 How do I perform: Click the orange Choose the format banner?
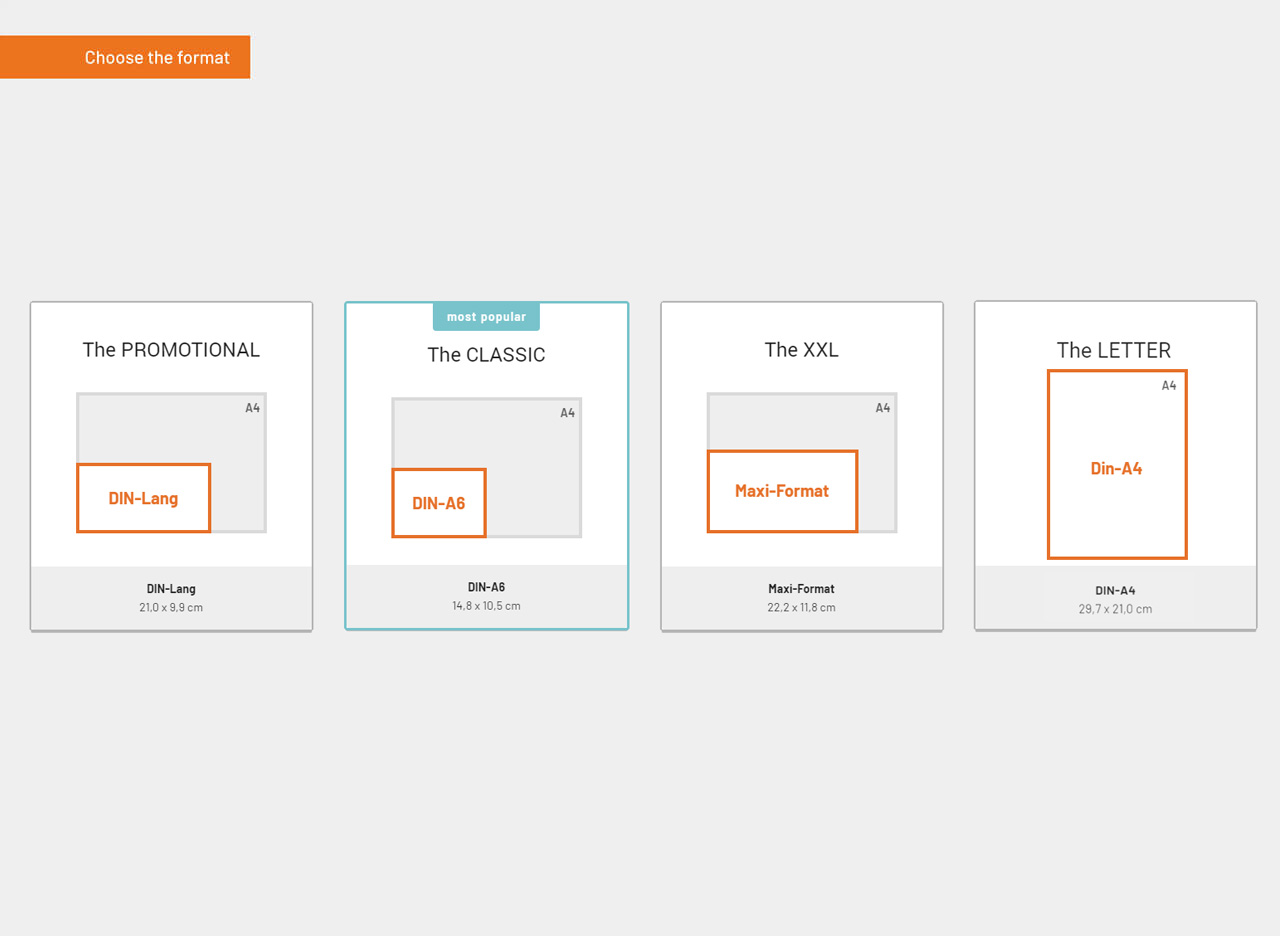pyautogui.click(x=125, y=57)
